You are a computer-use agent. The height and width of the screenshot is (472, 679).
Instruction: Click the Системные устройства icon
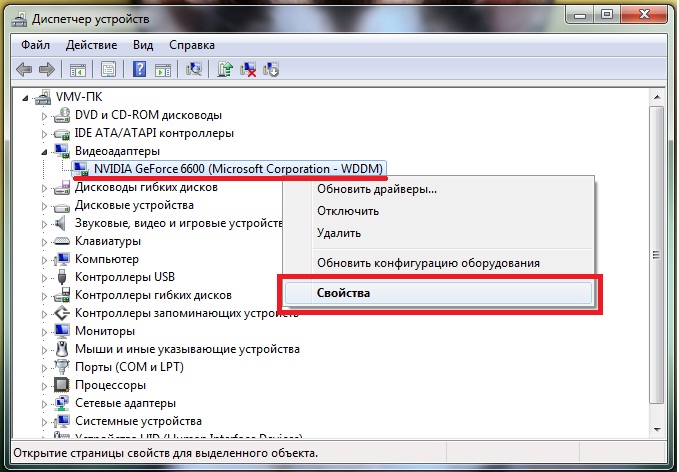62,421
